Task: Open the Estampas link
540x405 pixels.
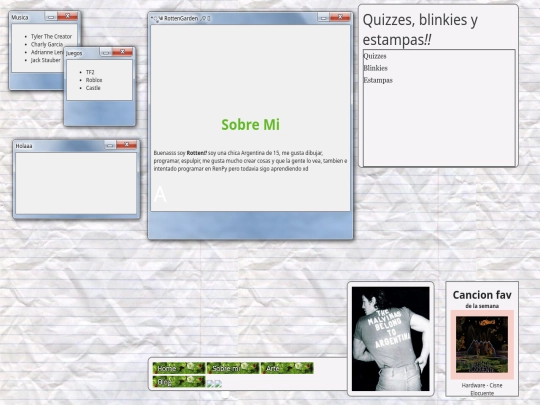Action: [378, 80]
